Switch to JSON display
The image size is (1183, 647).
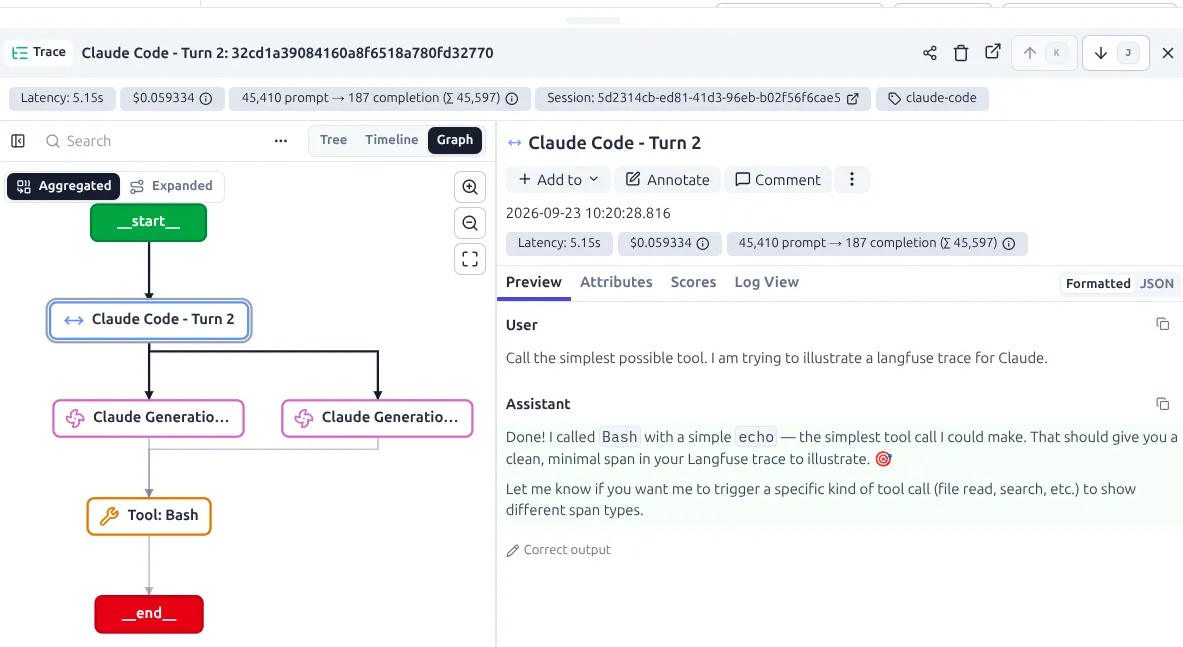[x=1157, y=284]
